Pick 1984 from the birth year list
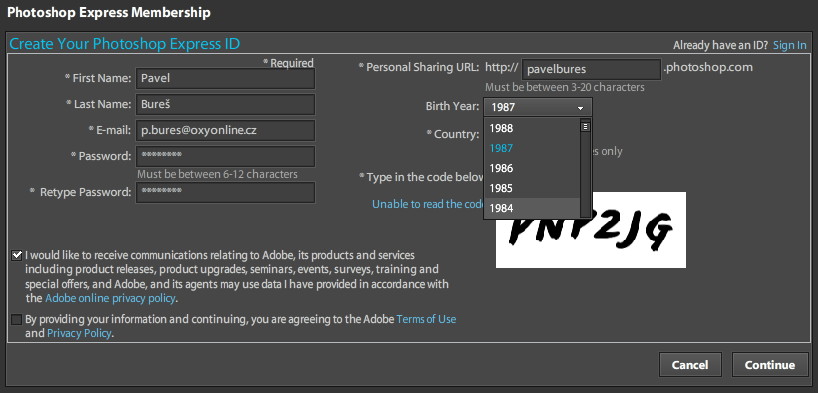The image size is (818, 393). click(532, 208)
